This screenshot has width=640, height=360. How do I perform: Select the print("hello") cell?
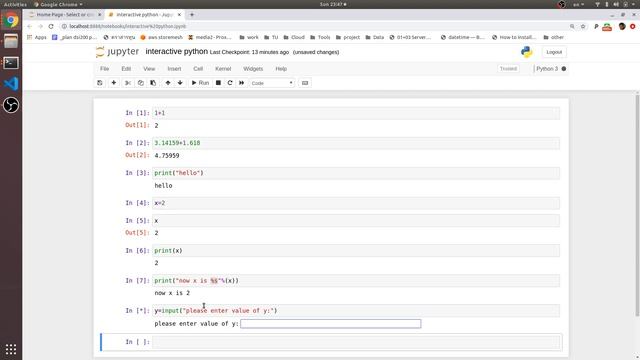click(356, 173)
